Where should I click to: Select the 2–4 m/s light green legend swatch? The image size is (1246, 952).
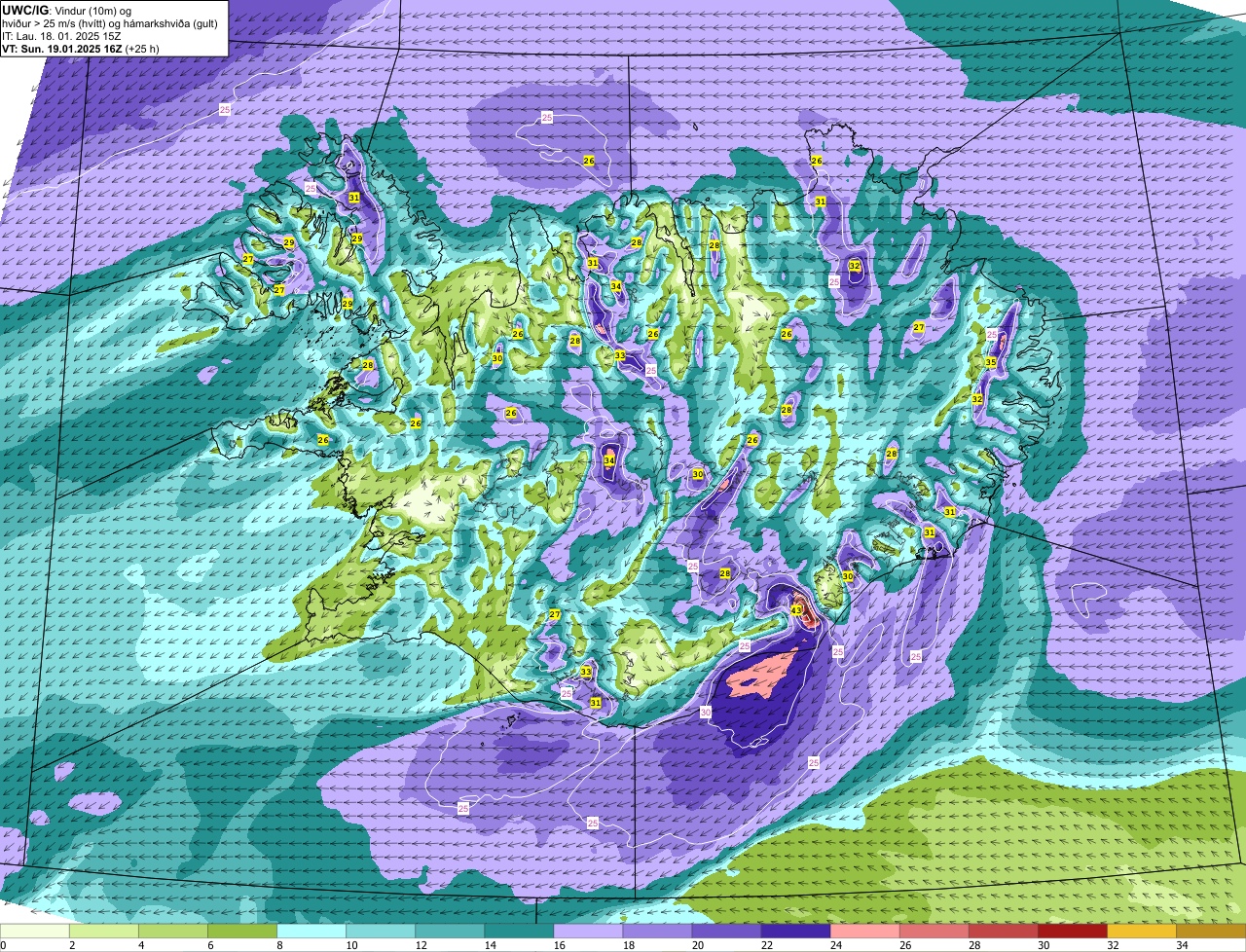(104, 932)
